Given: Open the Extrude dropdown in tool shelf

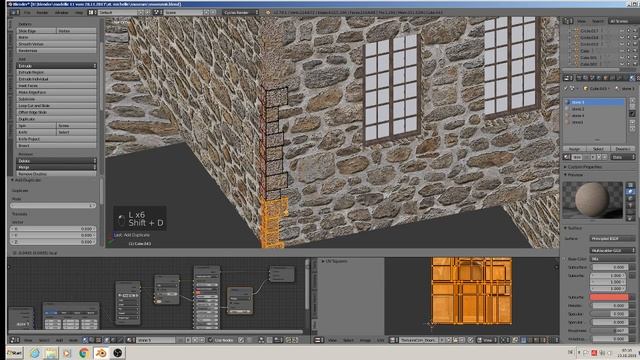Looking at the screenshot, I should [x=57, y=66].
